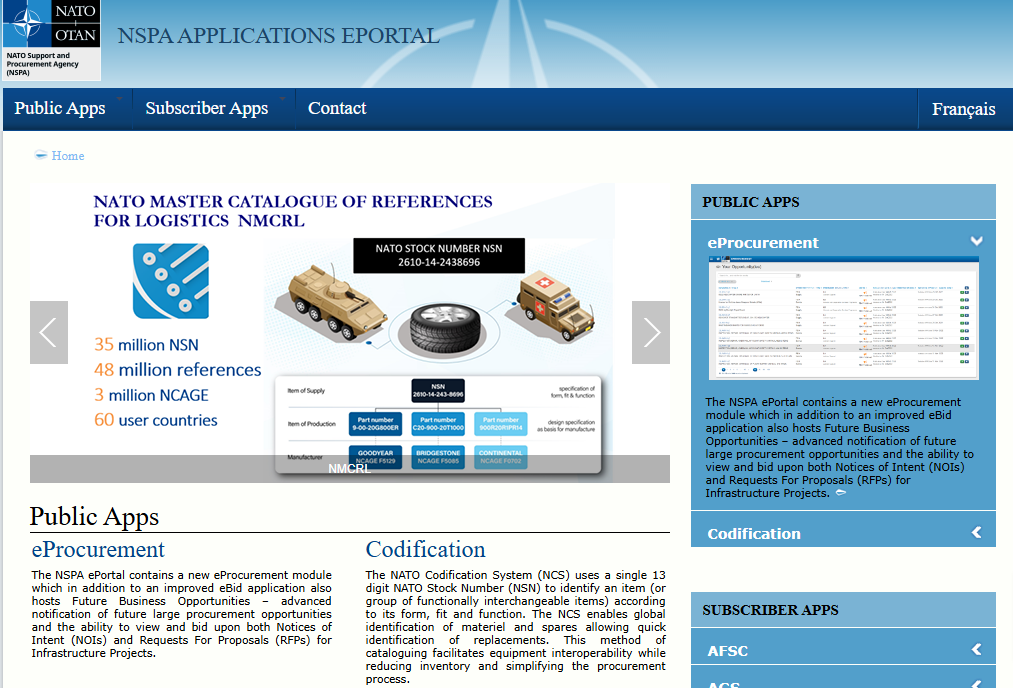Show previous slide in the carousel
Viewport: 1013px width, 688px height.
coord(48,332)
